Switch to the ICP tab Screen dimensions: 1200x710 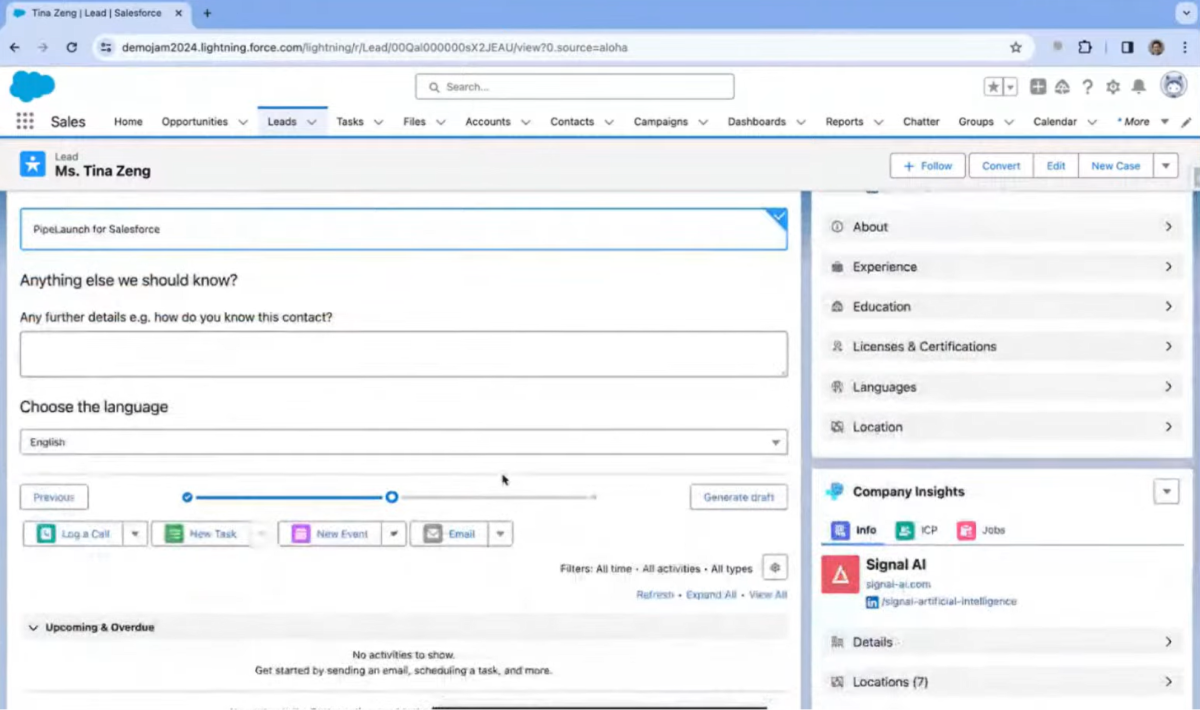[x=917, y=530]
